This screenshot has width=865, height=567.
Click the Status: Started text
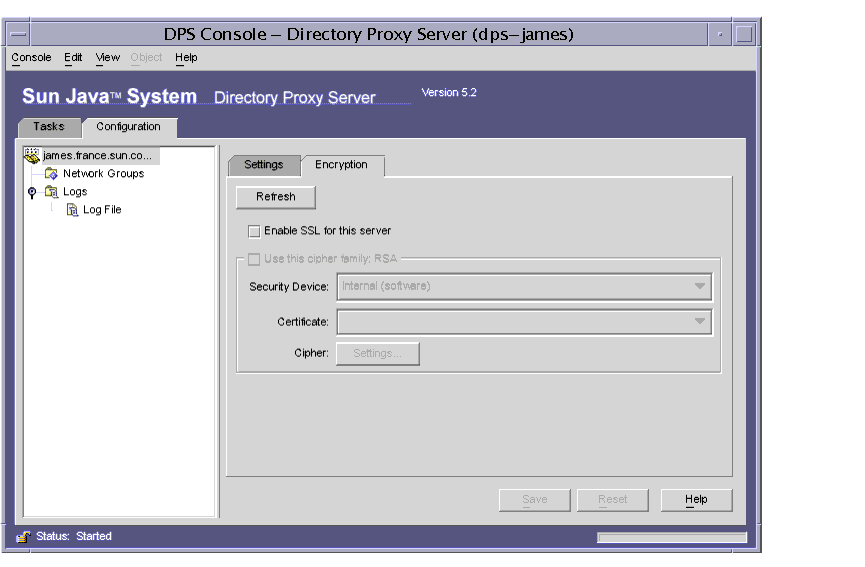pos(74,536)
